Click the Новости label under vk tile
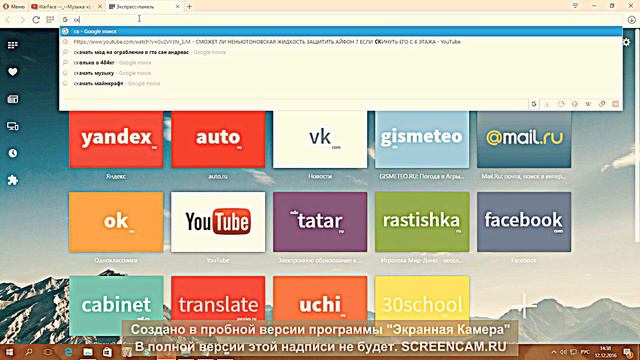Viewport: 640px width, 360px height. click(320, 176)
